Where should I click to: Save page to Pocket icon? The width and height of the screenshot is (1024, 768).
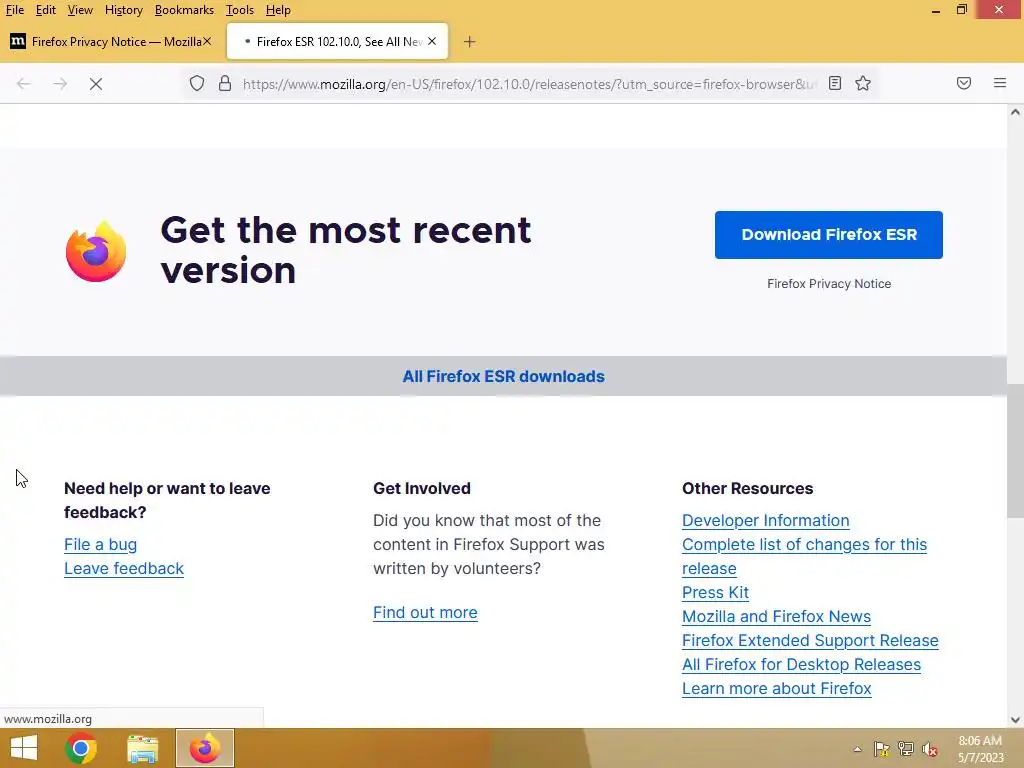coord(964,83)
